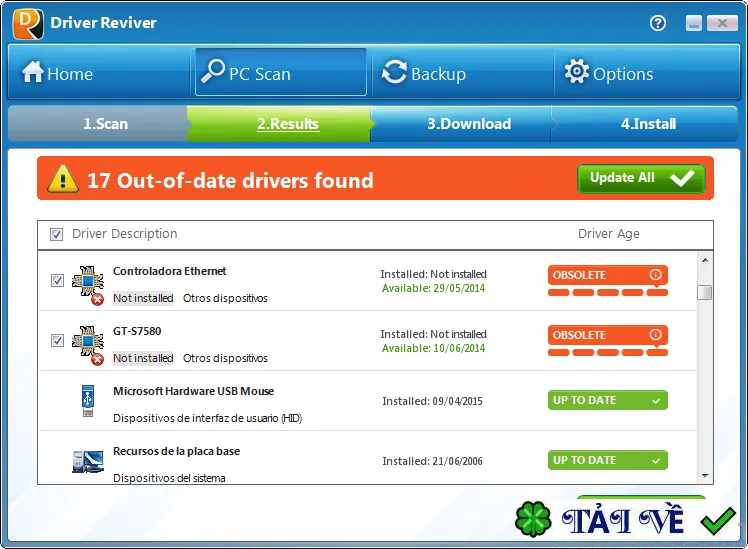This screenshot has height=549, width=748.
Task: Click the Backup refresh arrows icon
Action: (x=395, y=72)
